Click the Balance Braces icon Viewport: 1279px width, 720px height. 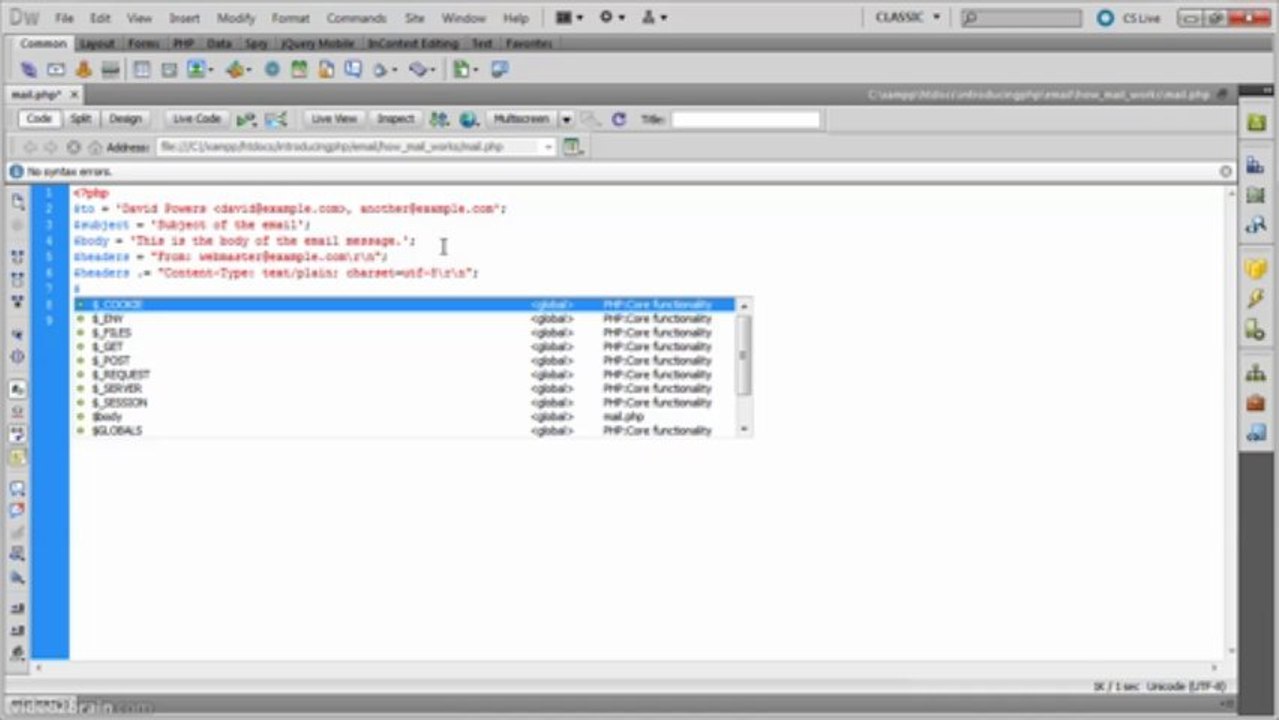tap(18, 356)
